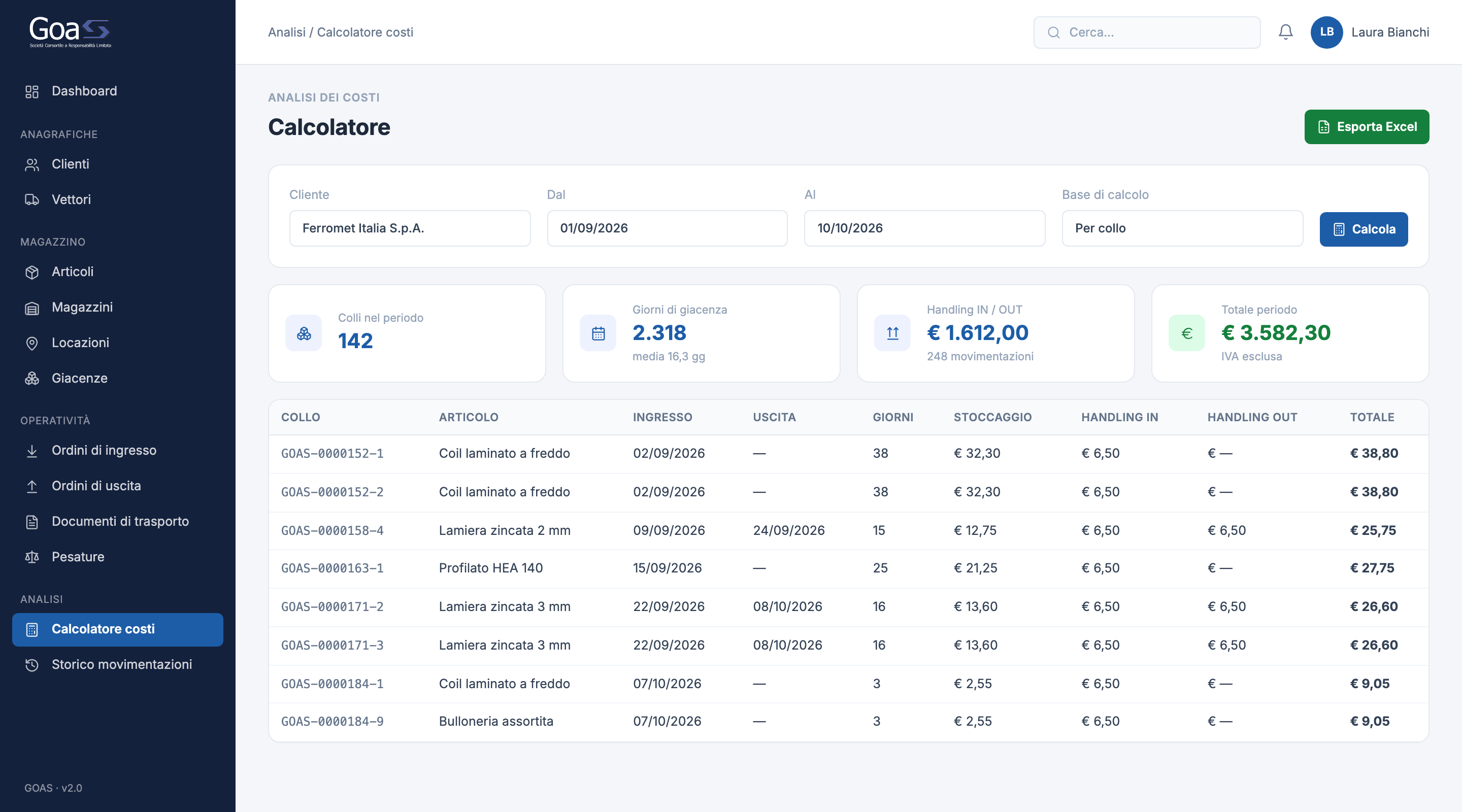This screenshot has height=812, width=1462.
Task: Open the Cliente dropdown showing Ferromet Italia
Action: pyautogui.click(x=410, y=228)
